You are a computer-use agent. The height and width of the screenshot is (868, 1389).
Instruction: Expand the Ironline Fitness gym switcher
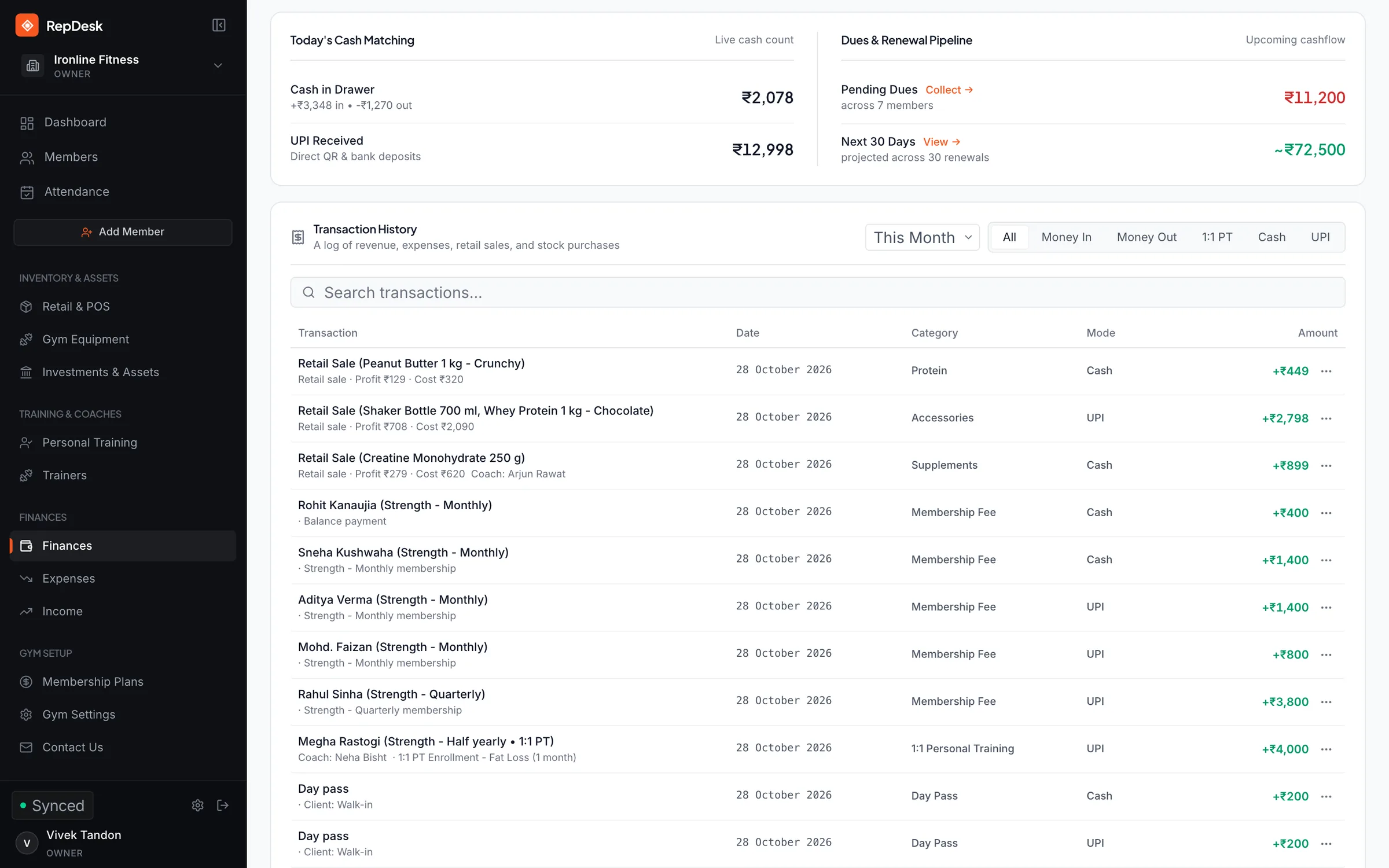tap(218, 66)
